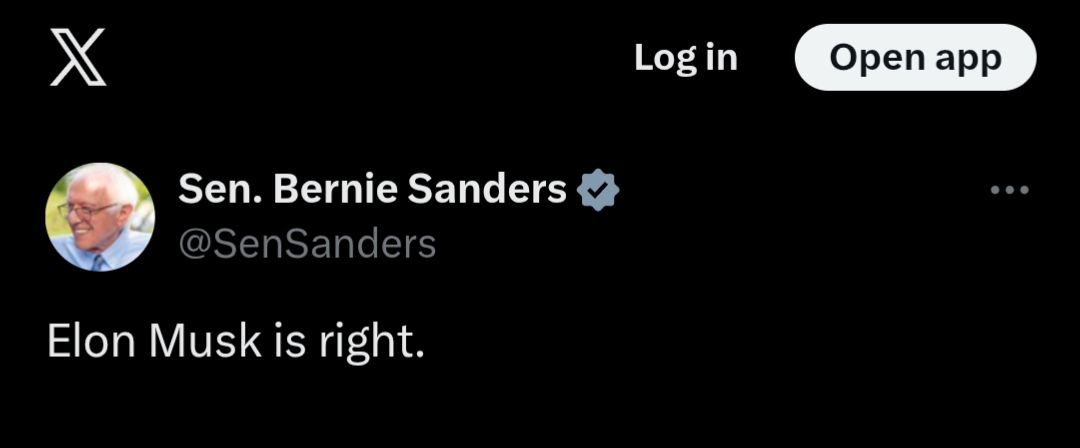Click the X logo icon
This screenshot has width=1080, height=448.
[x=77, y=59]
